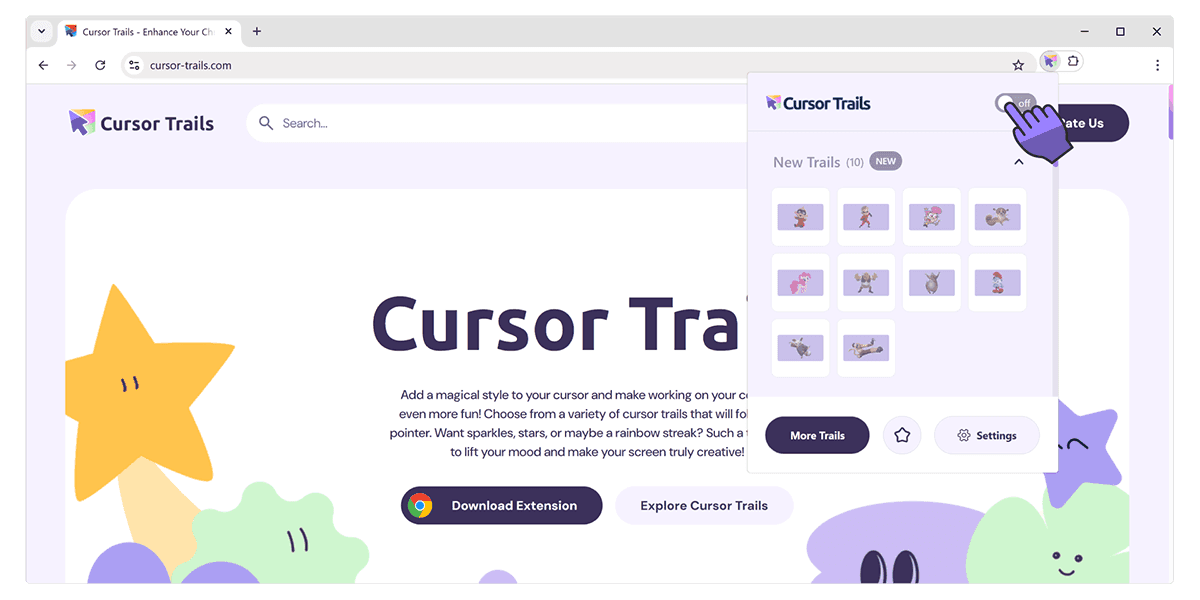Open the Chrome three-dot menu

[x=1157, y=65]
